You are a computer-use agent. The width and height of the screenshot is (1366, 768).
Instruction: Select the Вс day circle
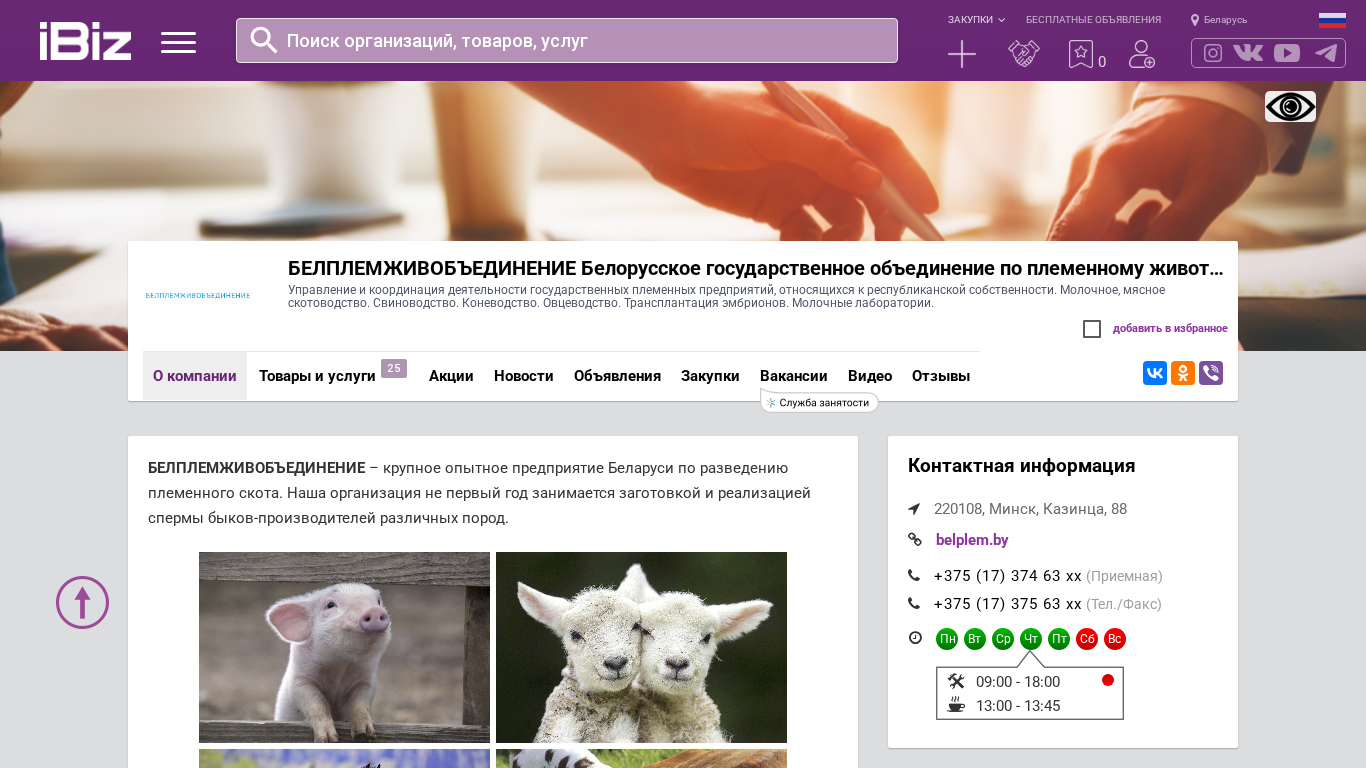point(1115,639)
